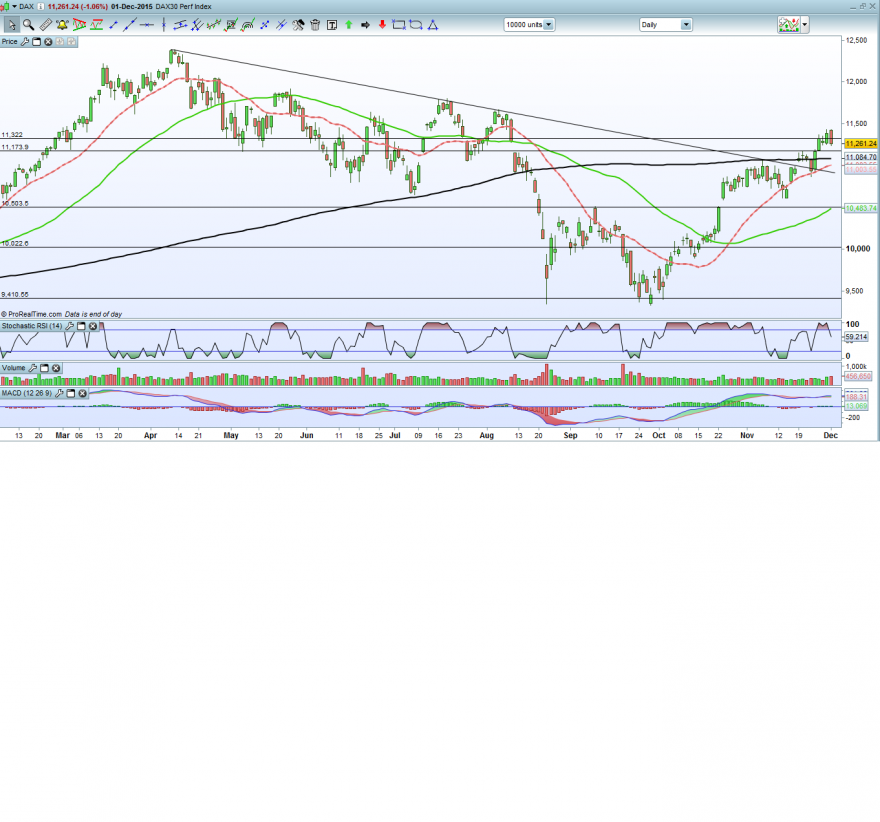Select the parallel channel drawing tool
The width and height of the screenshot is (880, 822).
tap(180, 25)
